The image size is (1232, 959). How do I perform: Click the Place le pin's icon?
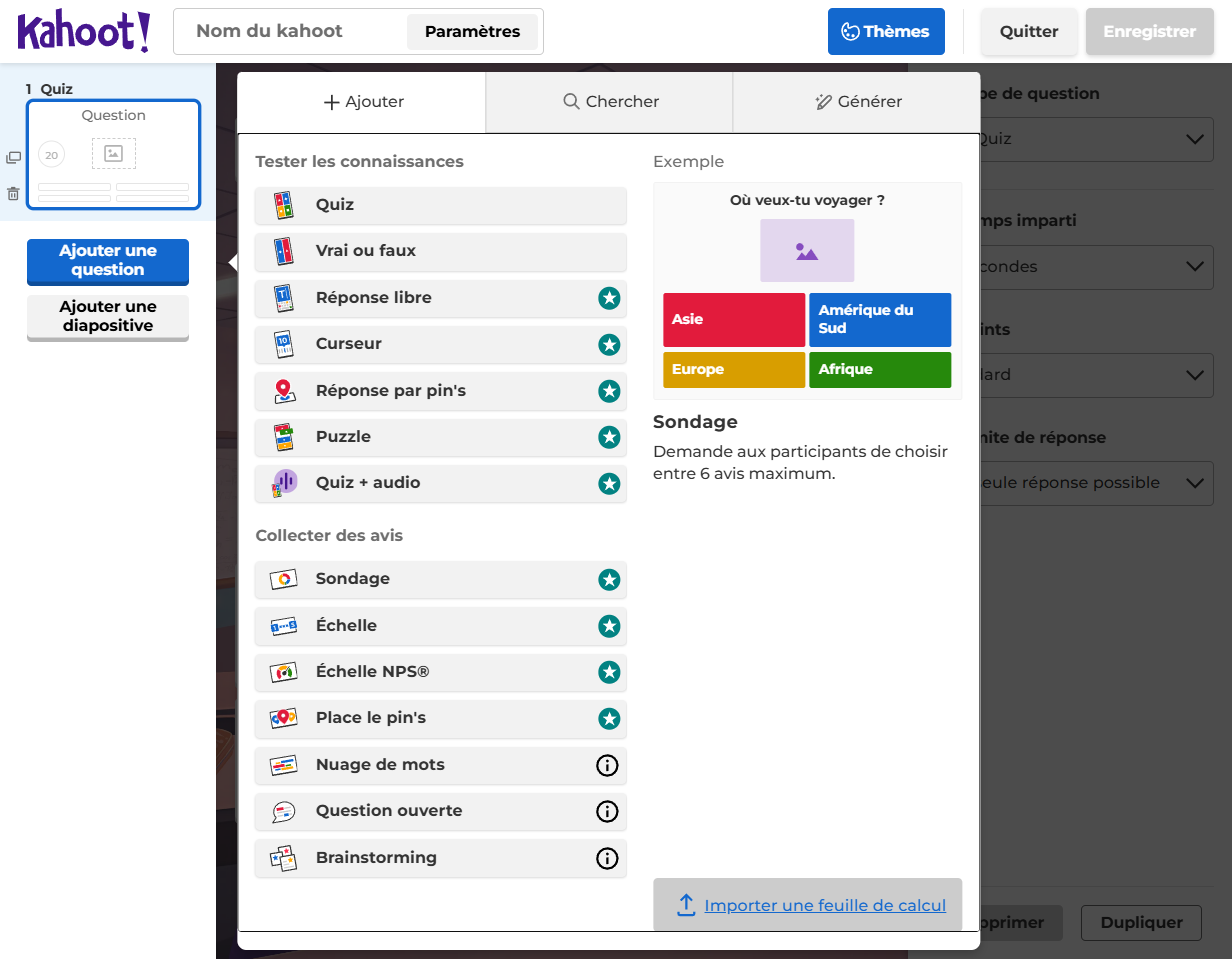point(284,718)
